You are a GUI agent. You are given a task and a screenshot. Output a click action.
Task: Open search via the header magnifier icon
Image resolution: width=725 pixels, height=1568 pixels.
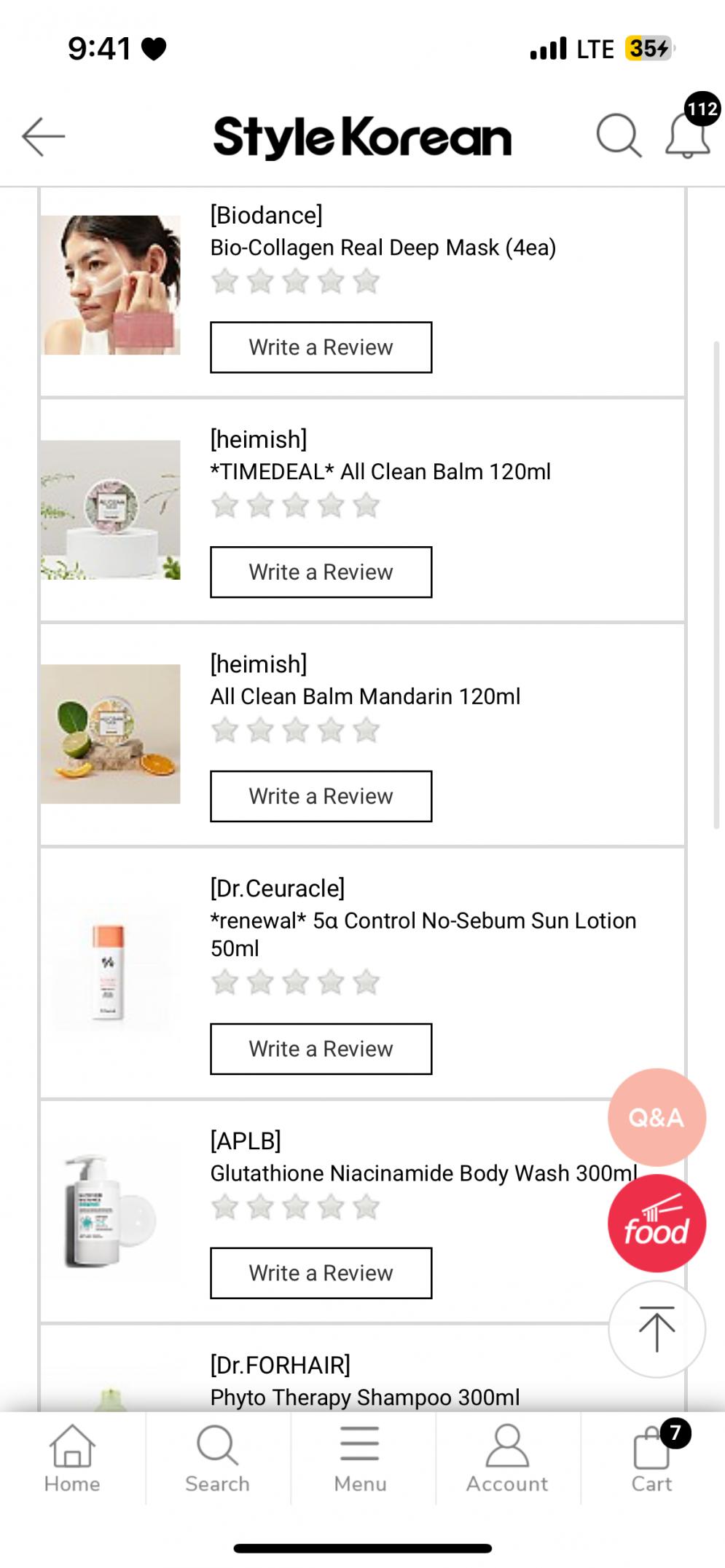[619, 135]
